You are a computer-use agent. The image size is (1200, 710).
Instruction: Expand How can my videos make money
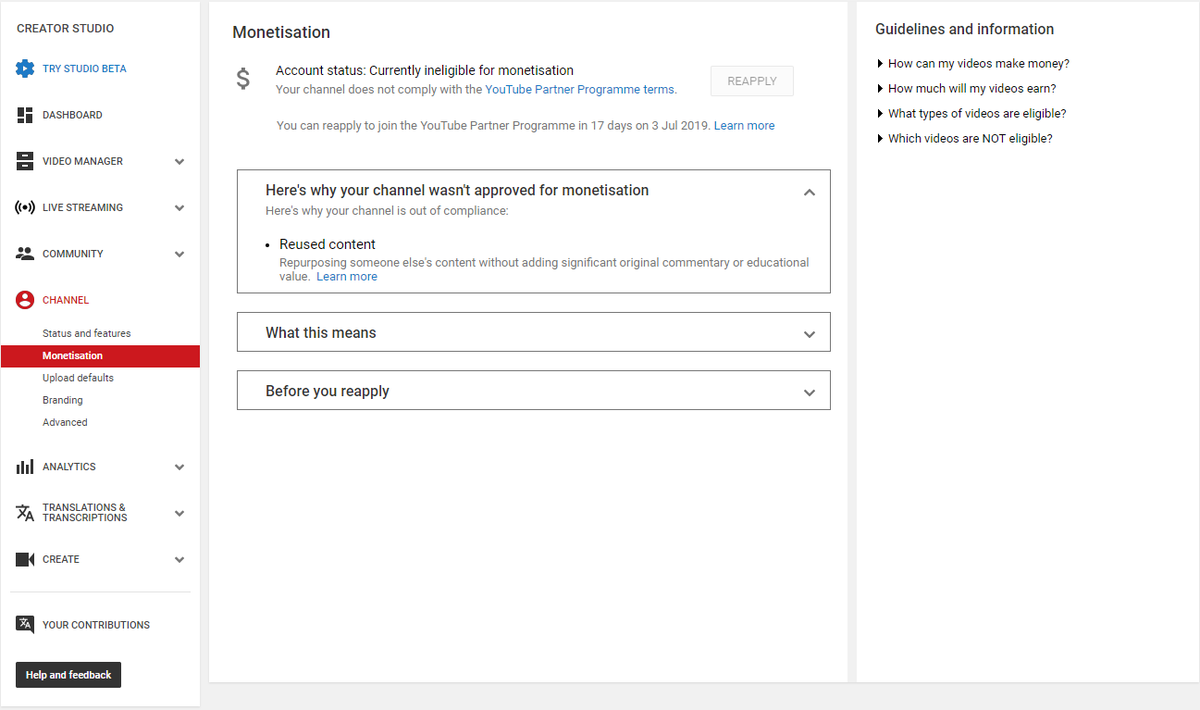[x=973, y=64]
